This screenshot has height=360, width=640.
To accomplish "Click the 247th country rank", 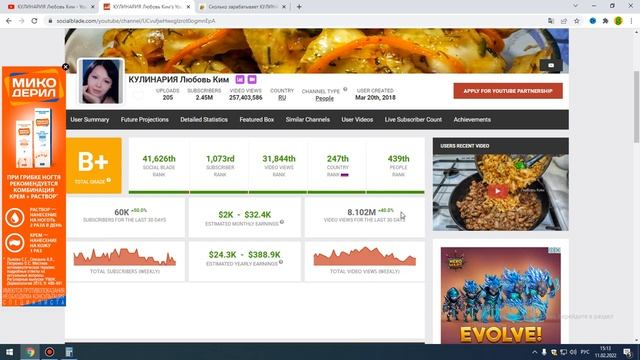I will pos(338,158).
